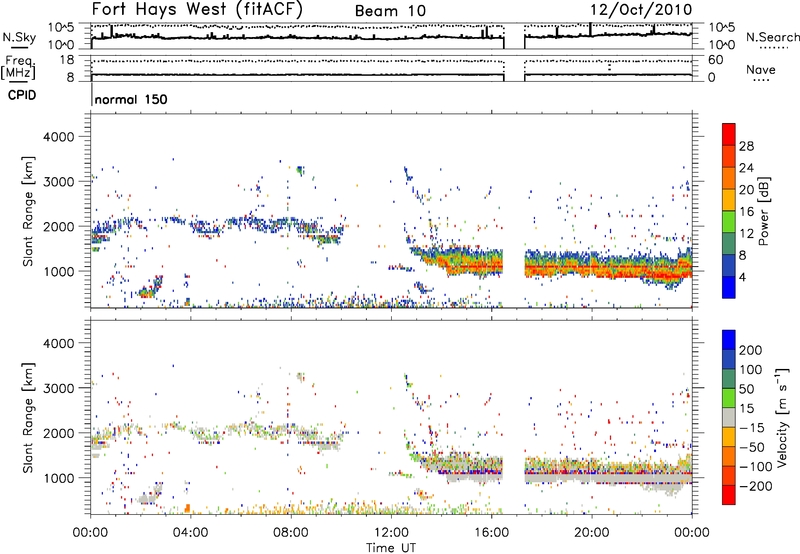Click the velocity colorbar value '200'
800x554 pixels.
(751, 350)
